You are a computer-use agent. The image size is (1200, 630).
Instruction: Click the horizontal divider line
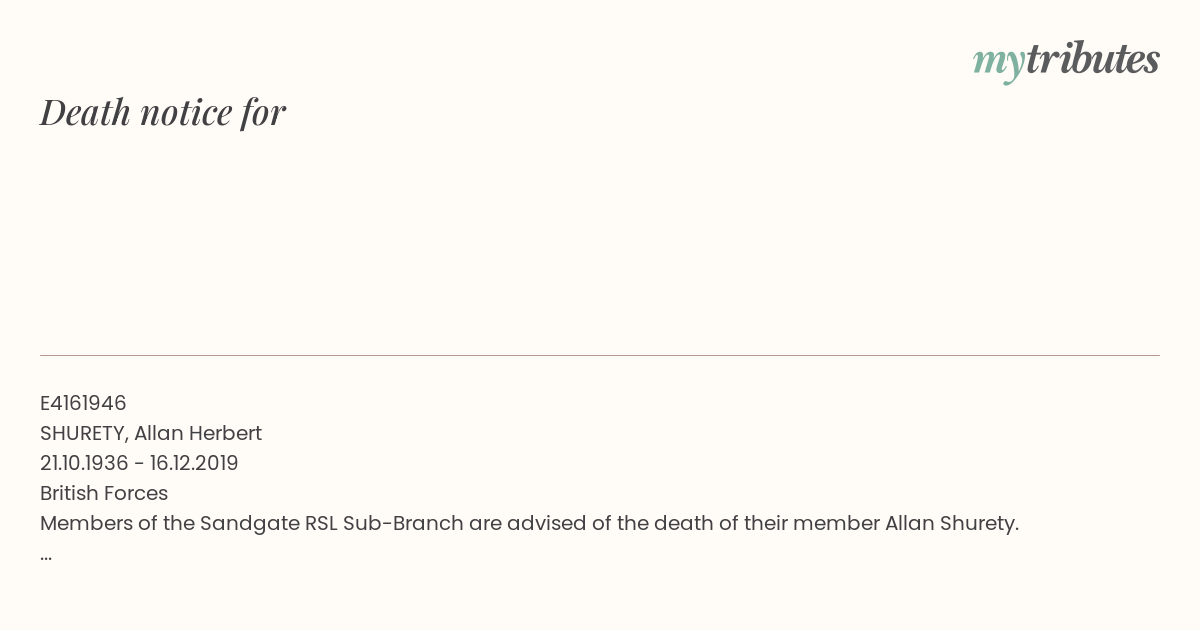600,355
